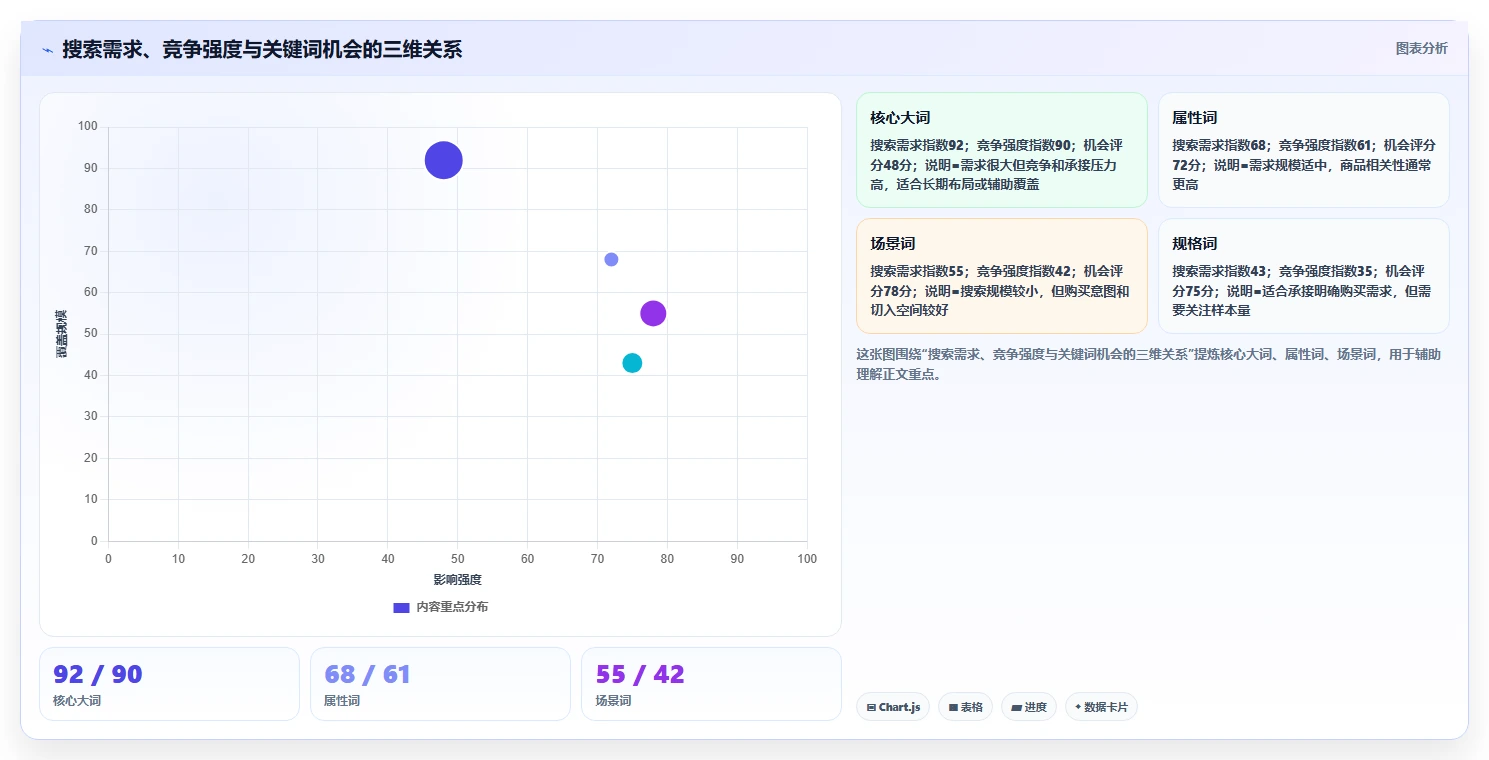
Task: Click the 场景词 label under 55 / 42
Action: [x=613, y=701]
